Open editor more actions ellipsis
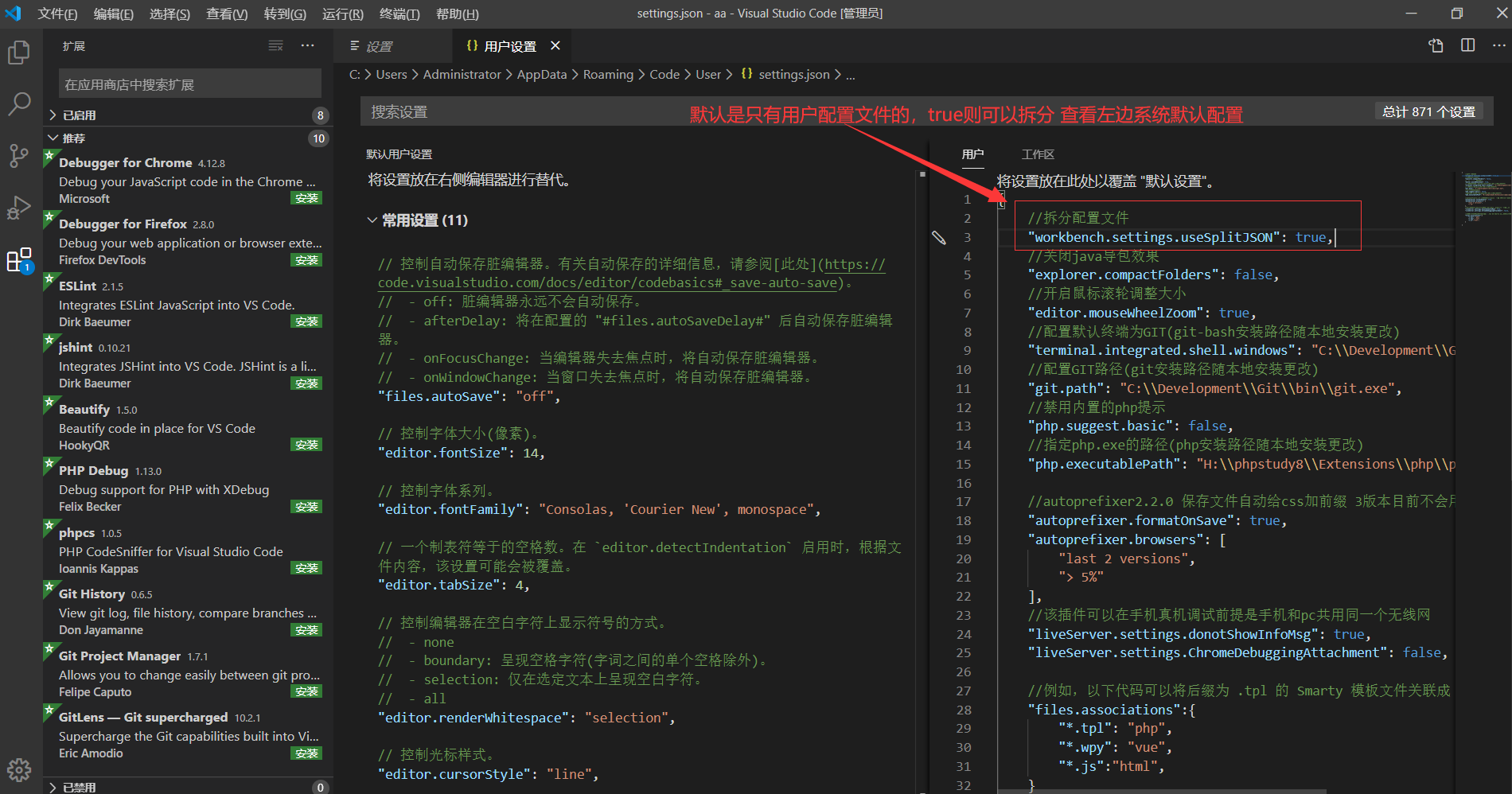This screenshot has width=1512, height=794. point(1499,45)
